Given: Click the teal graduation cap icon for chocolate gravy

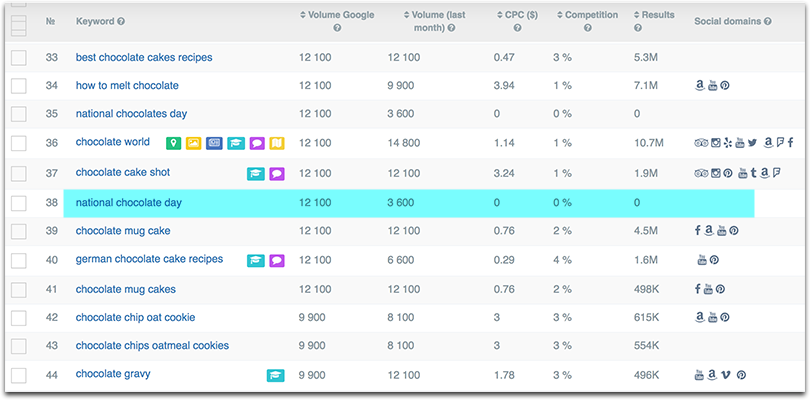Looking at the screenshot, I should coord(275,376).
